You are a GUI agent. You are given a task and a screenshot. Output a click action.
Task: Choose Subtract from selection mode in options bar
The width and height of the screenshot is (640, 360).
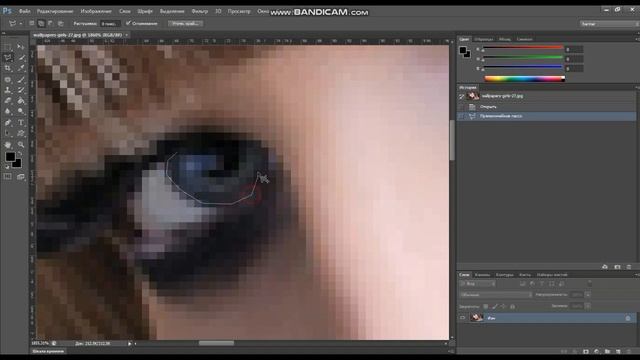pos(51,24)
